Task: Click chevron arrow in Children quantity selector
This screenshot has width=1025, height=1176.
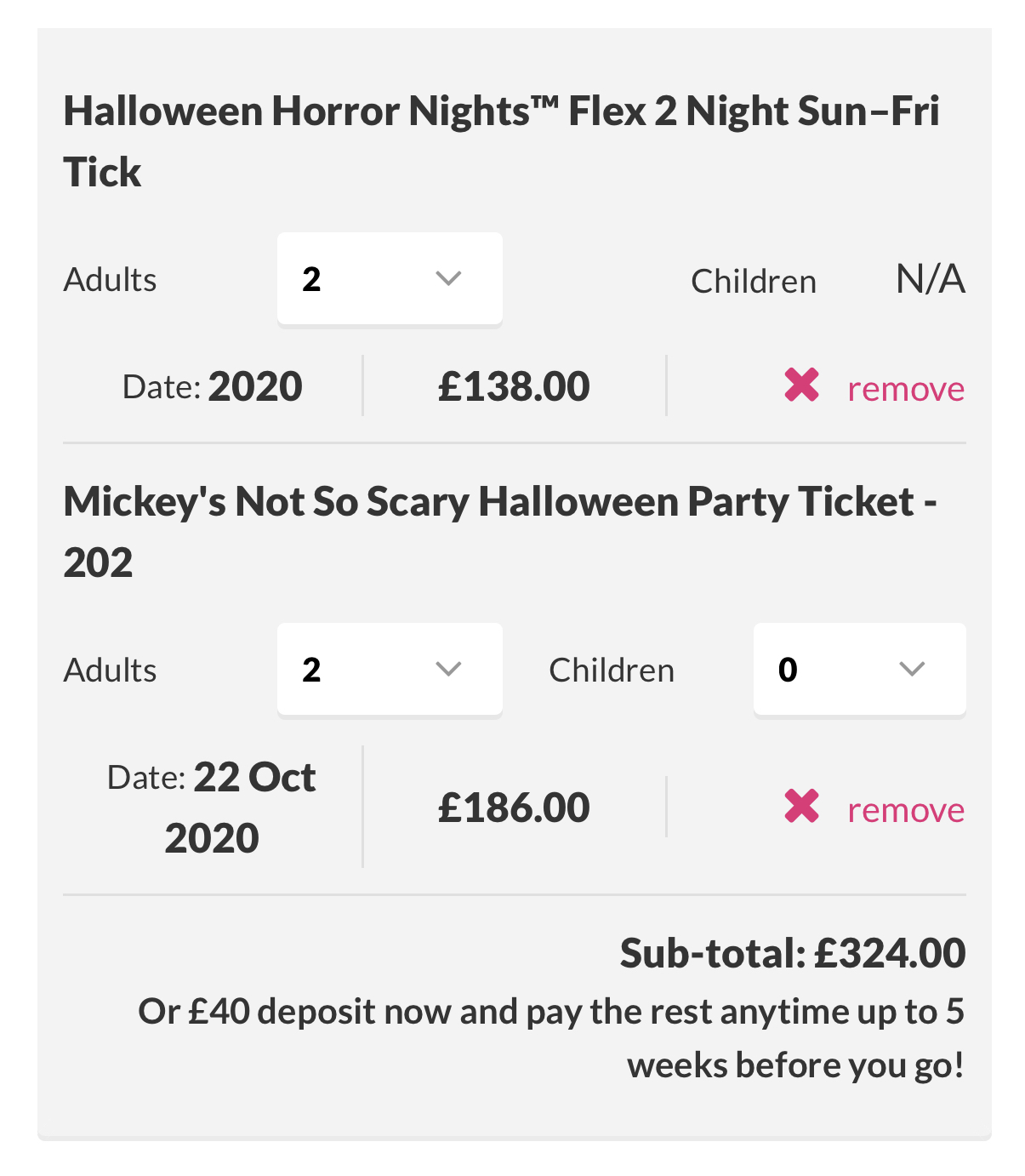Action: pyautogui.click(x=912, y=669)
